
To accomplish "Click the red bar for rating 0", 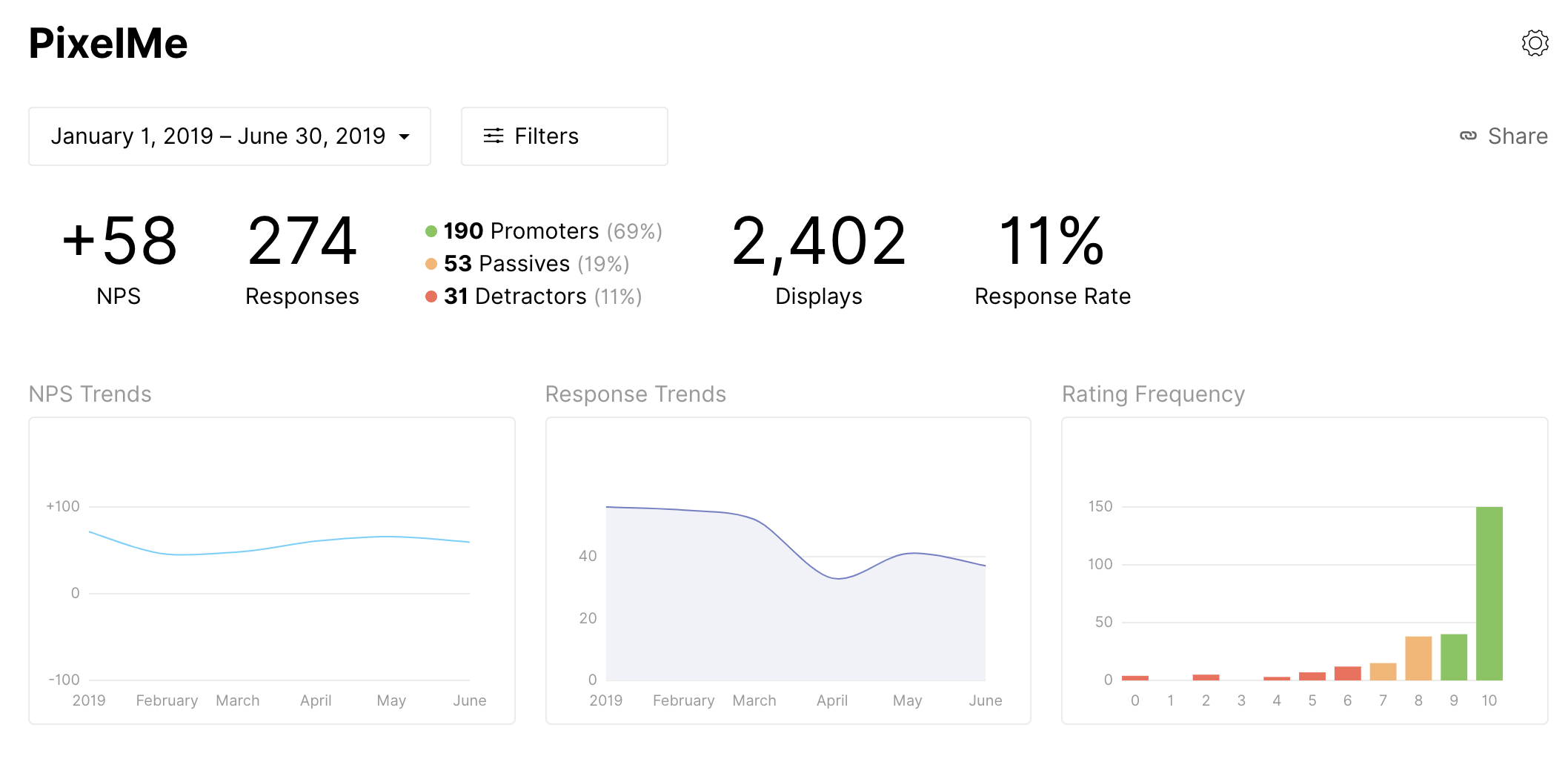I will coord(1135,677).
